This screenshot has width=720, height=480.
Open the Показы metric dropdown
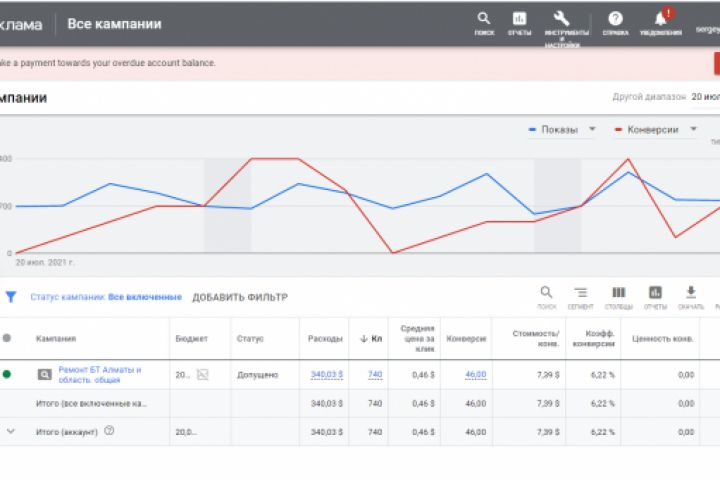(592, 129)
